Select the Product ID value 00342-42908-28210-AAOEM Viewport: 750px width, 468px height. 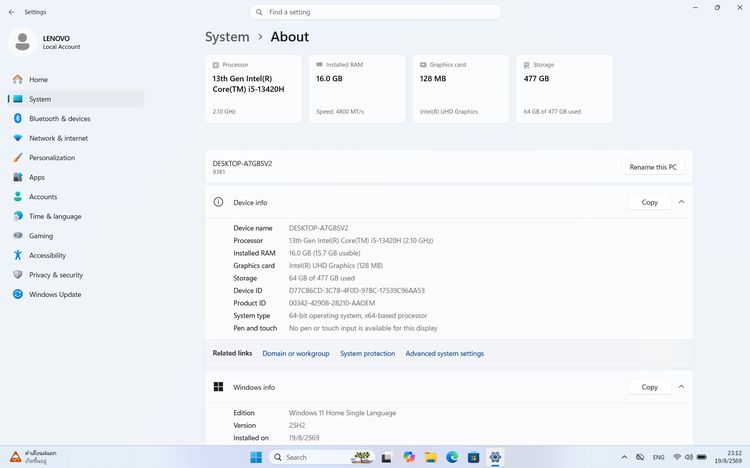pos(332,303)
